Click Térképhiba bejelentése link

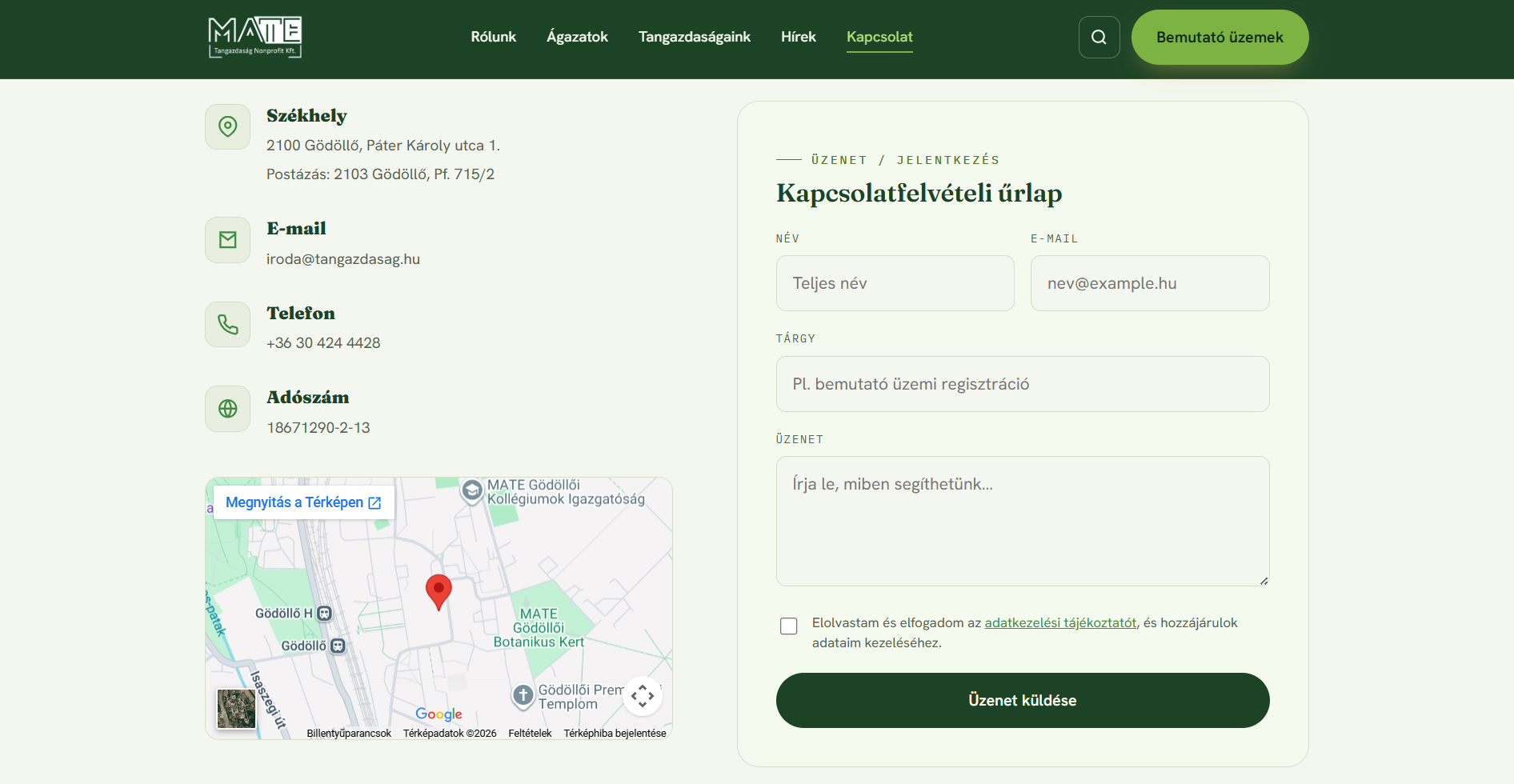[x=615, y=733]
